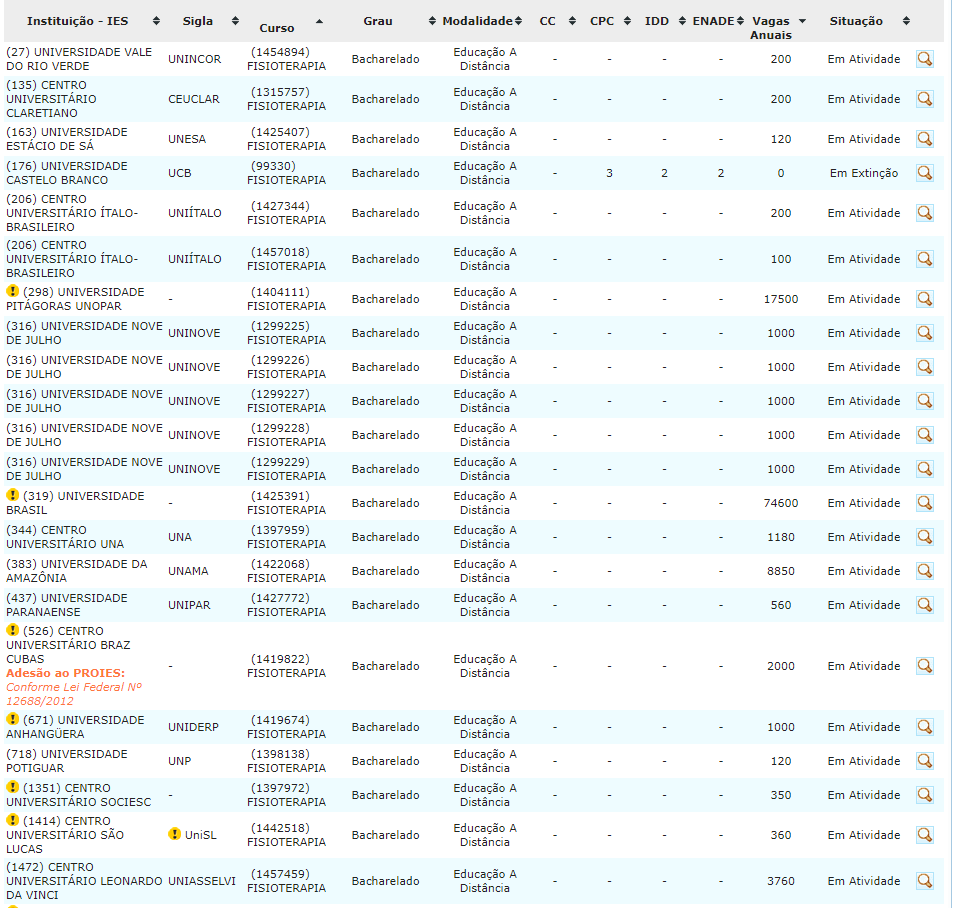Click warning icon beside Universidade Pitágoras Unopar

click(x=13, y=292)
